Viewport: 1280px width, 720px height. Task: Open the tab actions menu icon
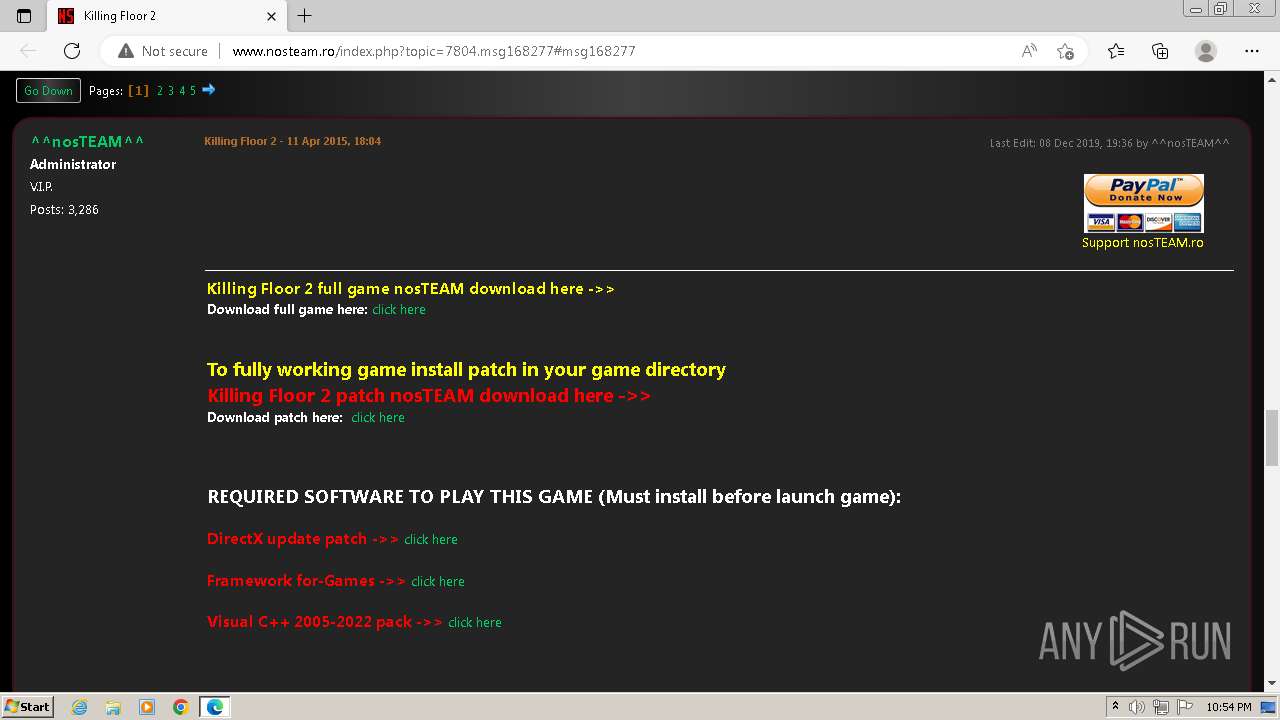pyautogui.click(x=24, y=16)
